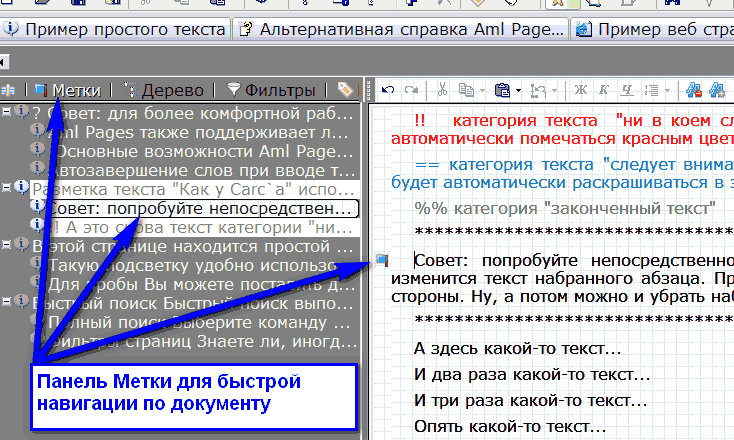The height and width of the screenshot is (440, 734).
Task: Switch to the Альтернативная справка Aml Page tab
Action: [x=401, y=29]
